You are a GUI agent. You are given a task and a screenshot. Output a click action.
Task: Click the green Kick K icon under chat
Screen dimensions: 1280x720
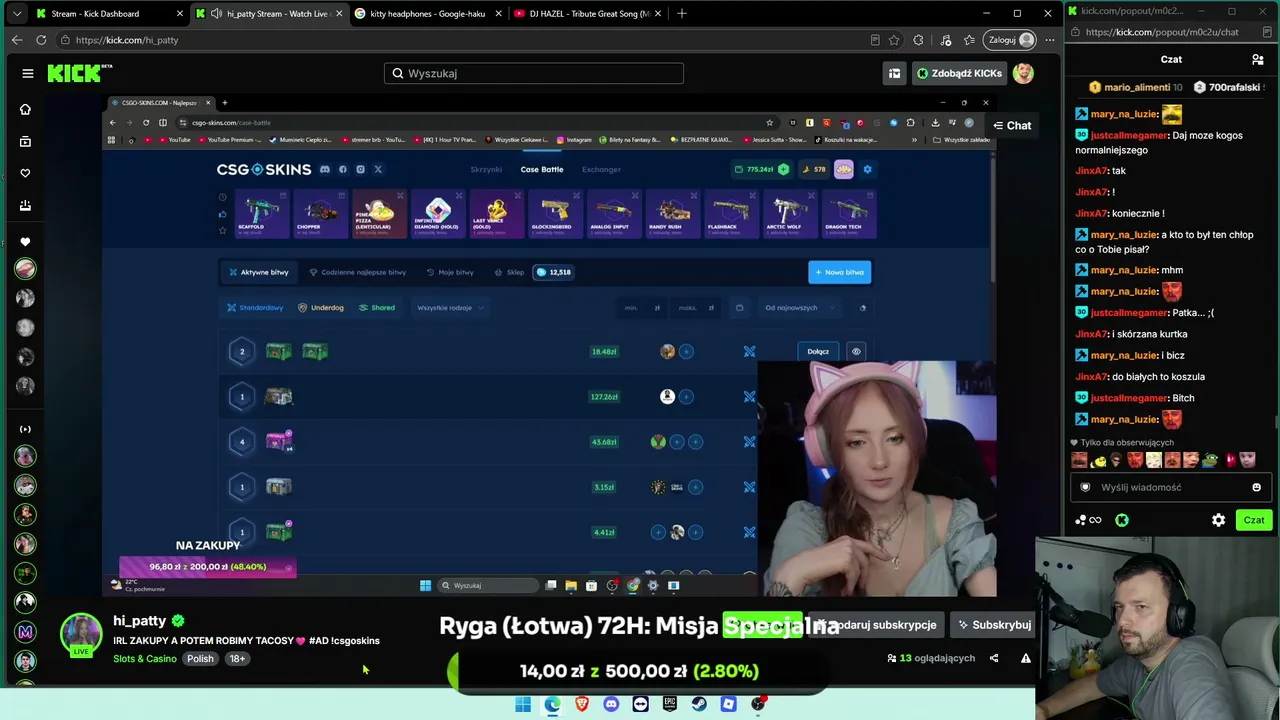coord(1122,520)
